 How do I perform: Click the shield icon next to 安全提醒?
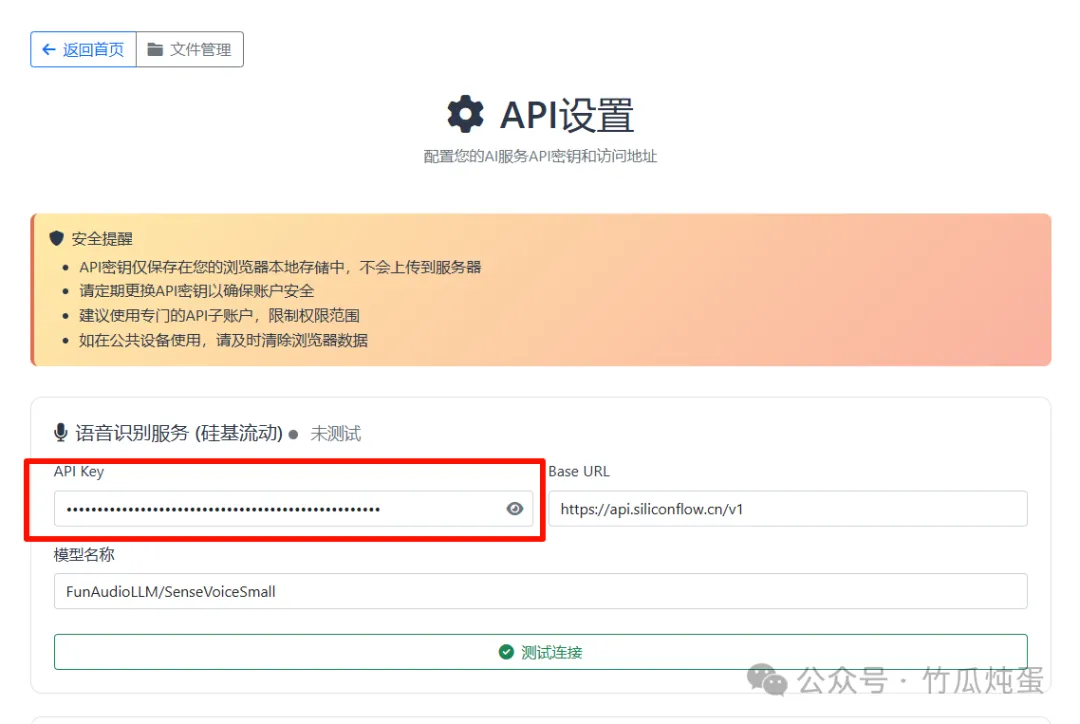(56, 238)
